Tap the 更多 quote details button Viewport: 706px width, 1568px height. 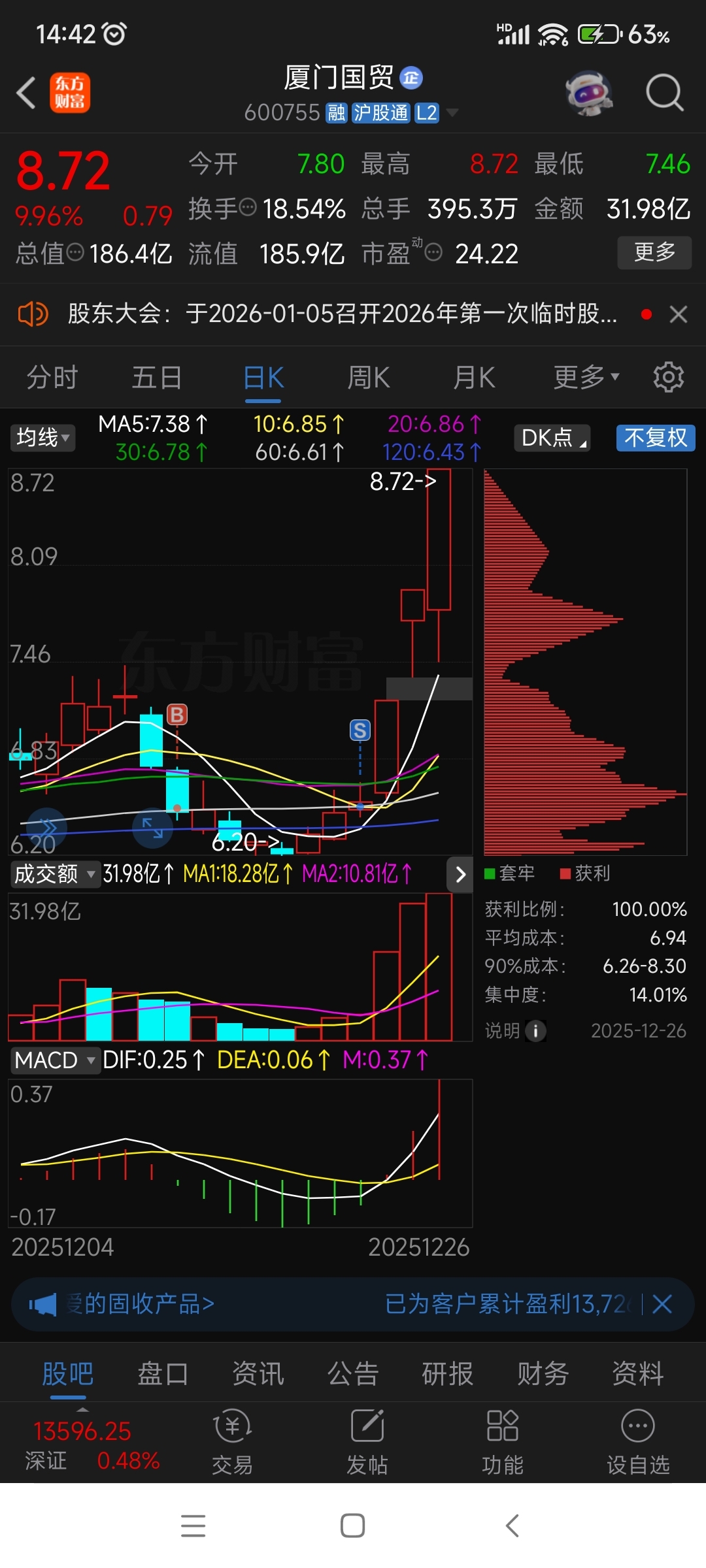654,252
